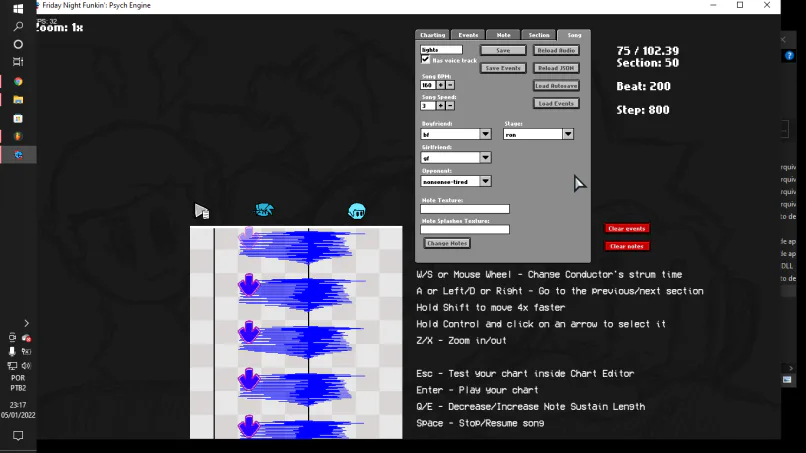Image resolution: width=806 pixels, height=453 pixels.
Task: Click the clock showing 23:17
Action: (x=18, y=405)
